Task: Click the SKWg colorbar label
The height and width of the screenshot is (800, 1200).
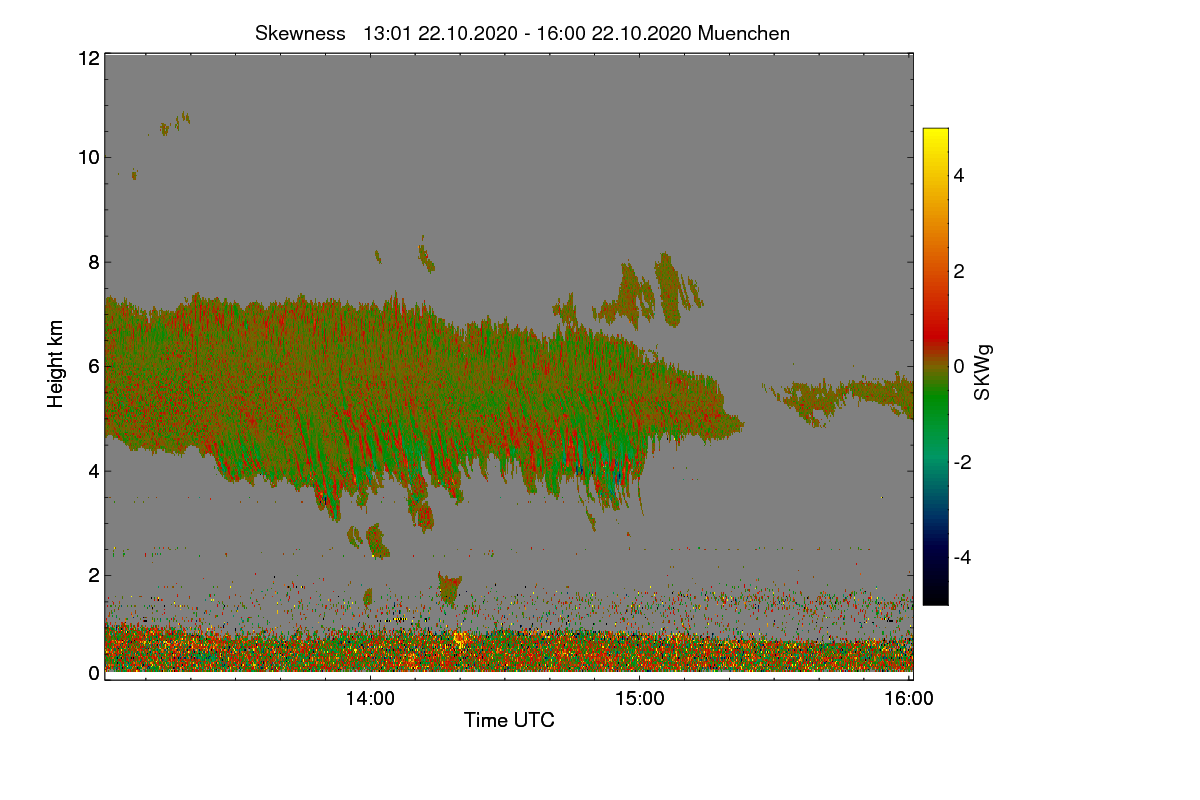Action: [983, 372]
